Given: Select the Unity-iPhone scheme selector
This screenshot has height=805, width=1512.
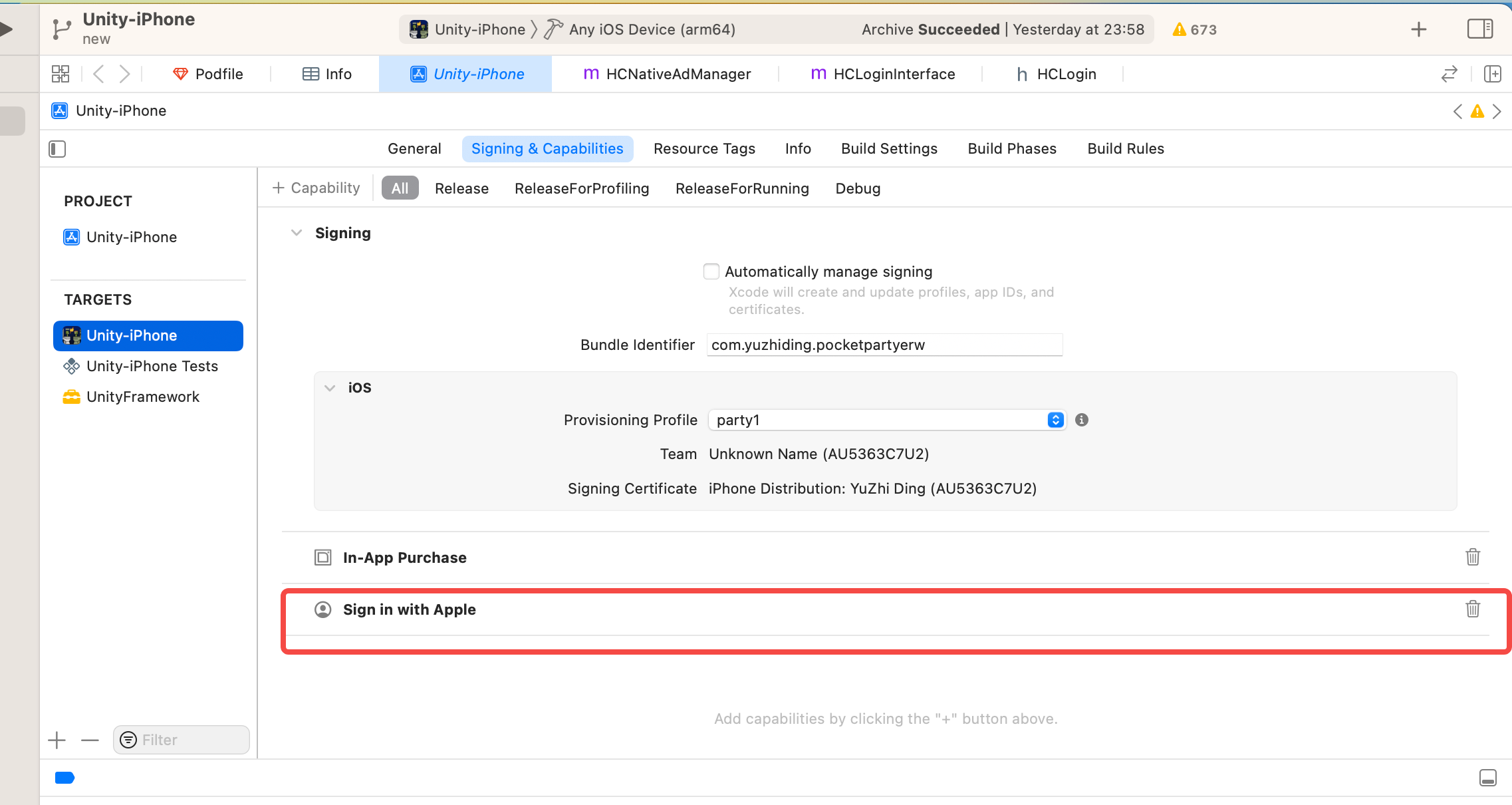Looking at the screenshot, I should coord(467,29).
